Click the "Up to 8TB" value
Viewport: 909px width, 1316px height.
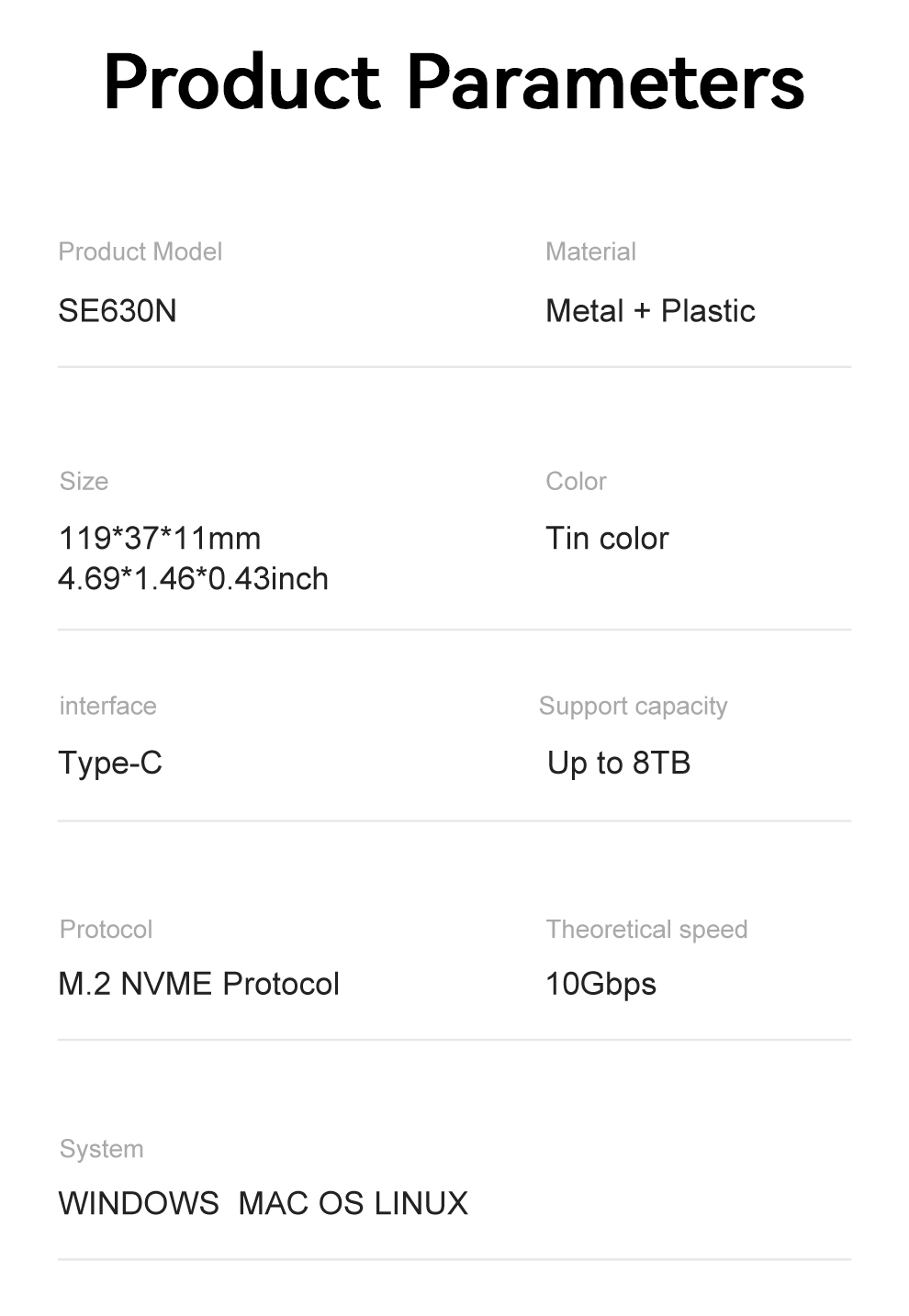click(x=619, y=763)
